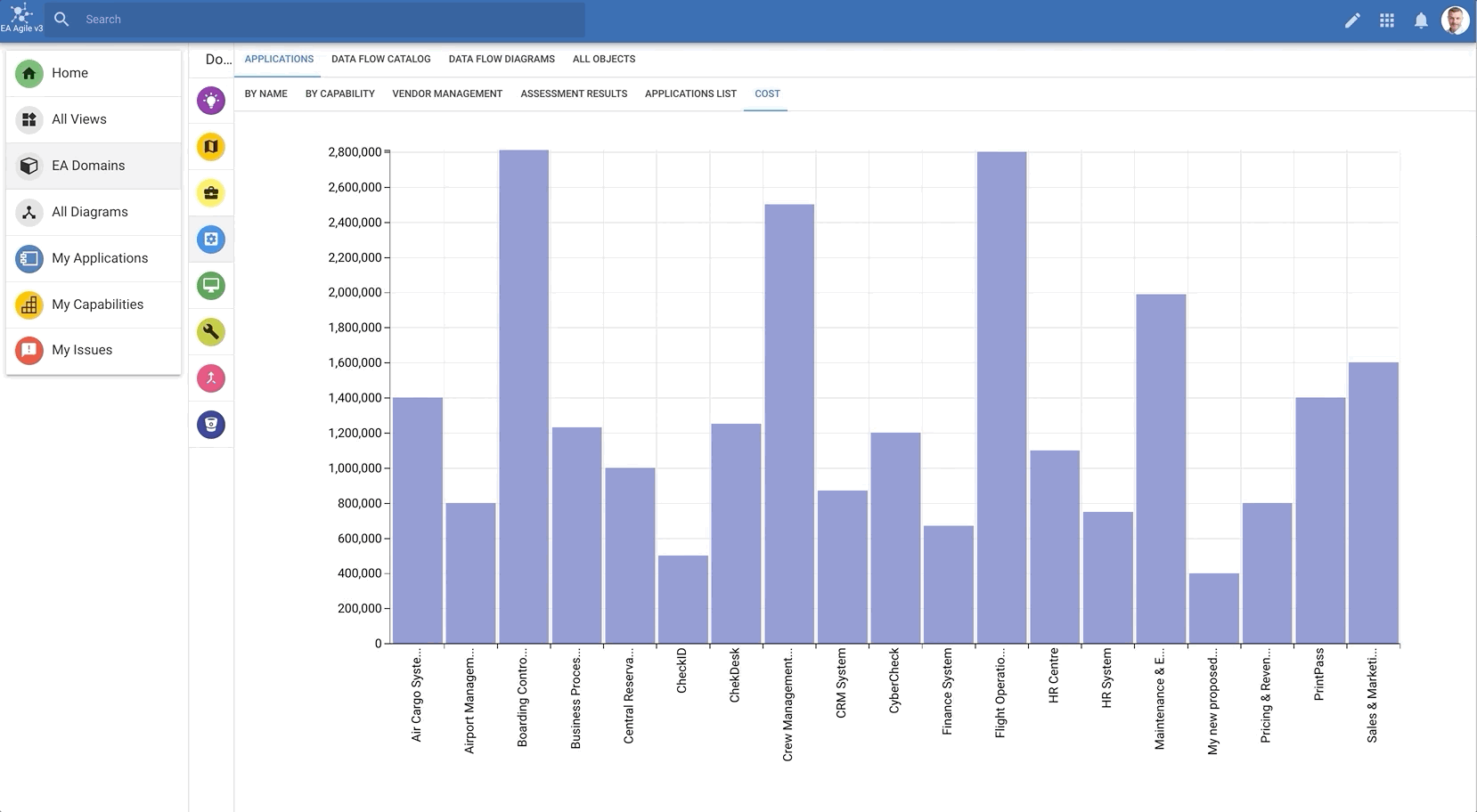1477x812 pixels.
Task: Click the pencil edit icon
Action: click(1352, 20)
